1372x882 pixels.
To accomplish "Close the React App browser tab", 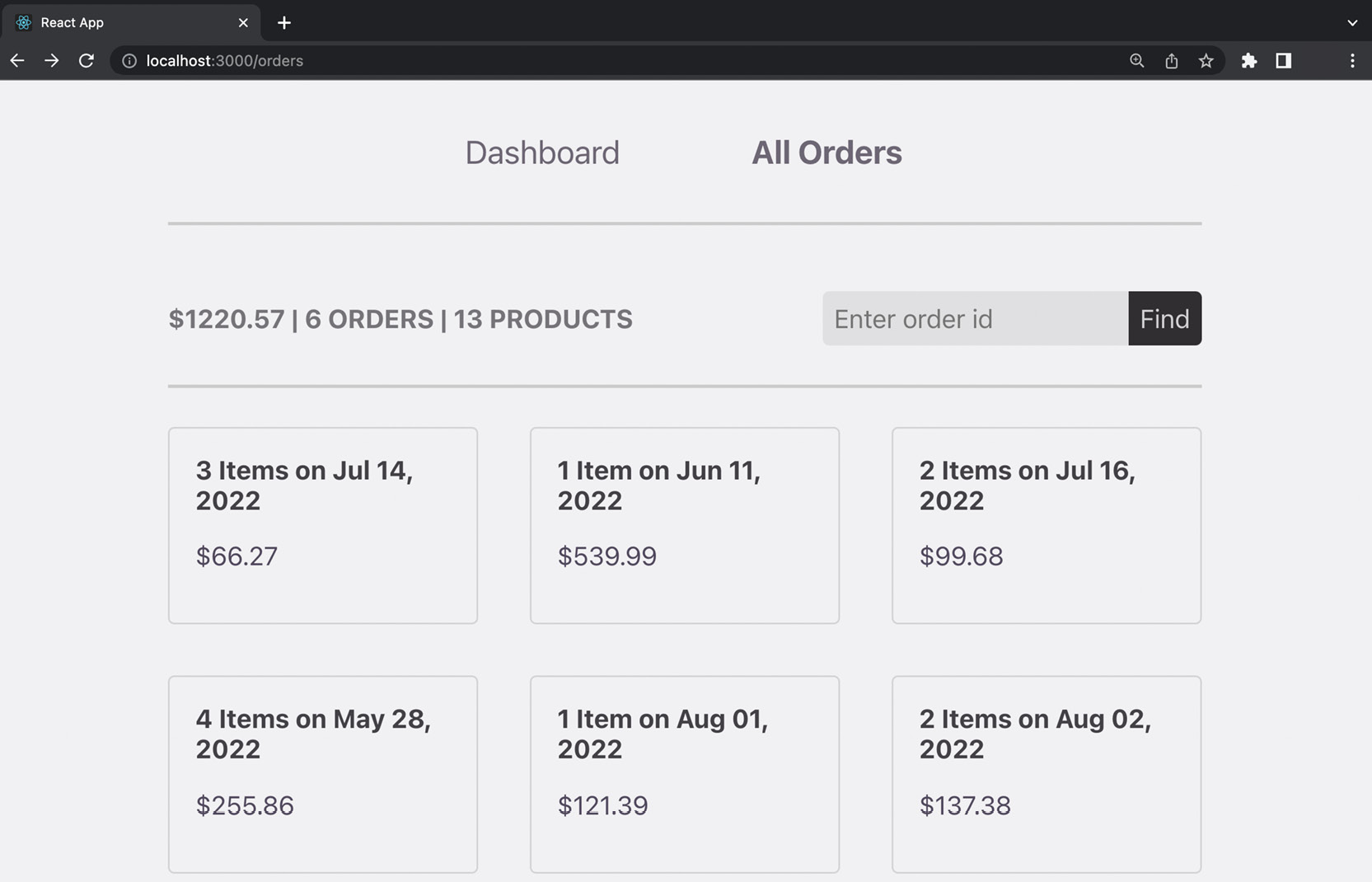I will 243,22.
